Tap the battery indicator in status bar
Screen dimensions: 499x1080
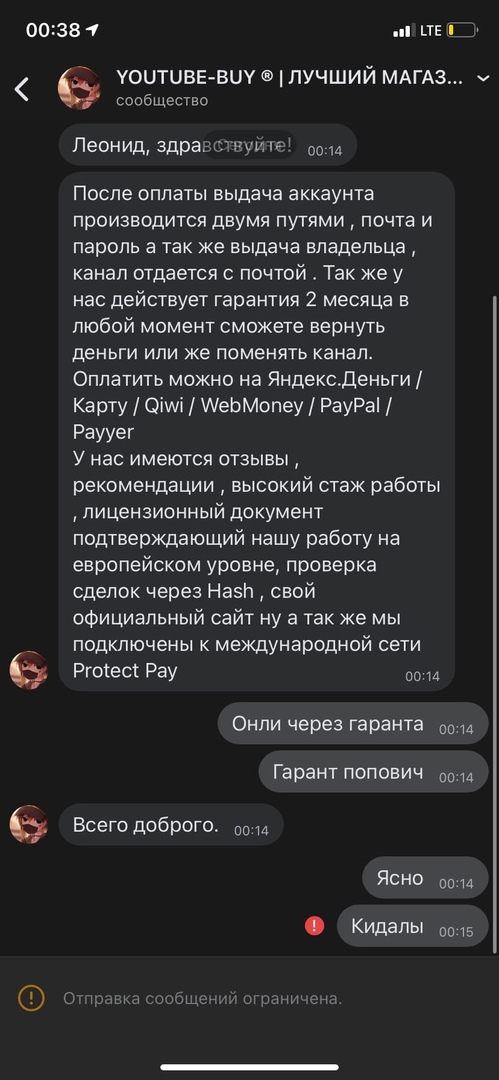[x=461, y=30]
